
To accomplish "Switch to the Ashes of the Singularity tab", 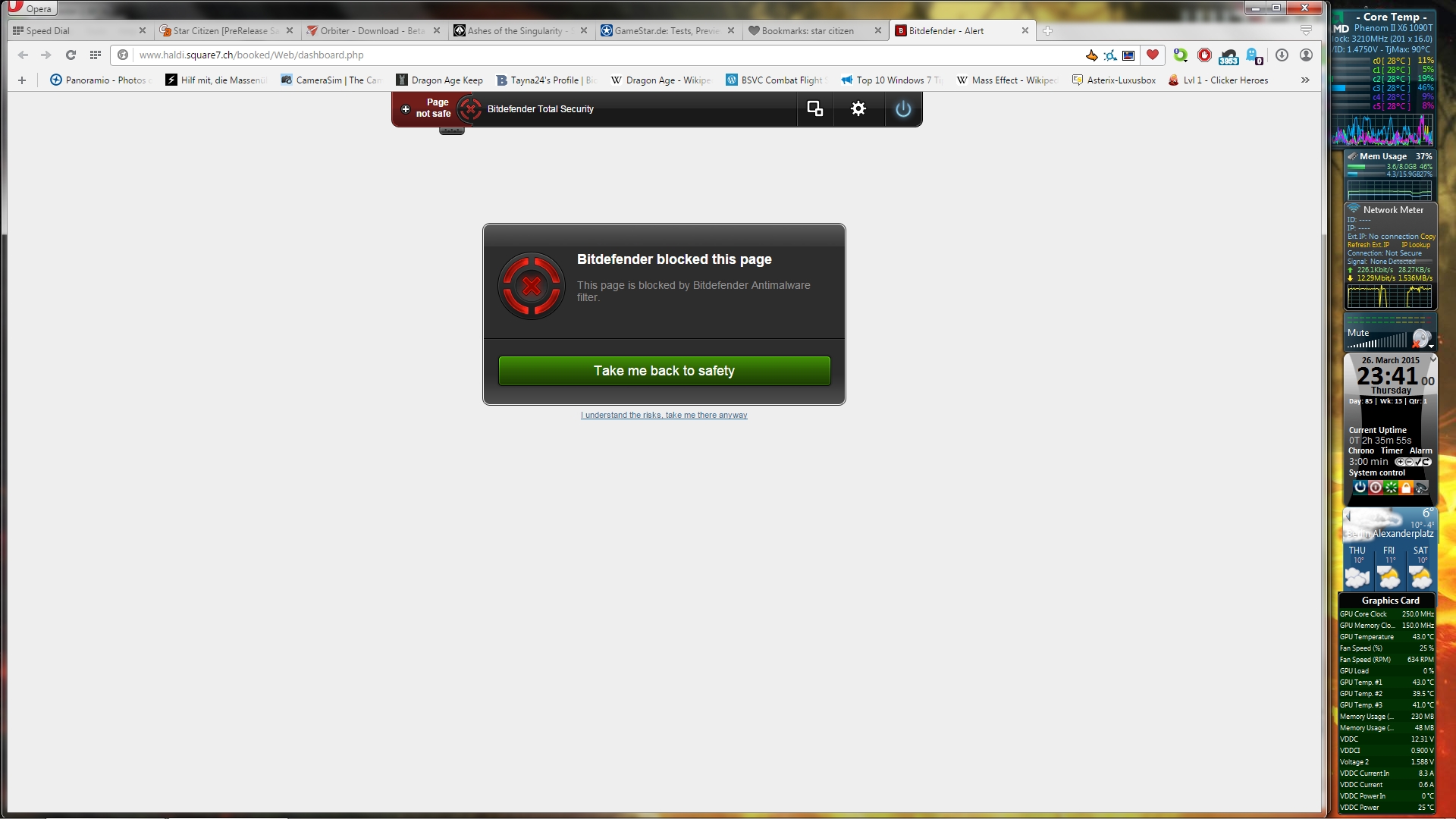I will click(516, 30).
